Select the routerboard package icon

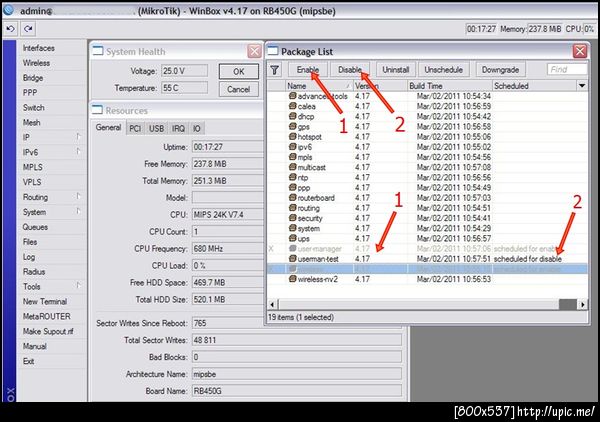tap(292, 197)
